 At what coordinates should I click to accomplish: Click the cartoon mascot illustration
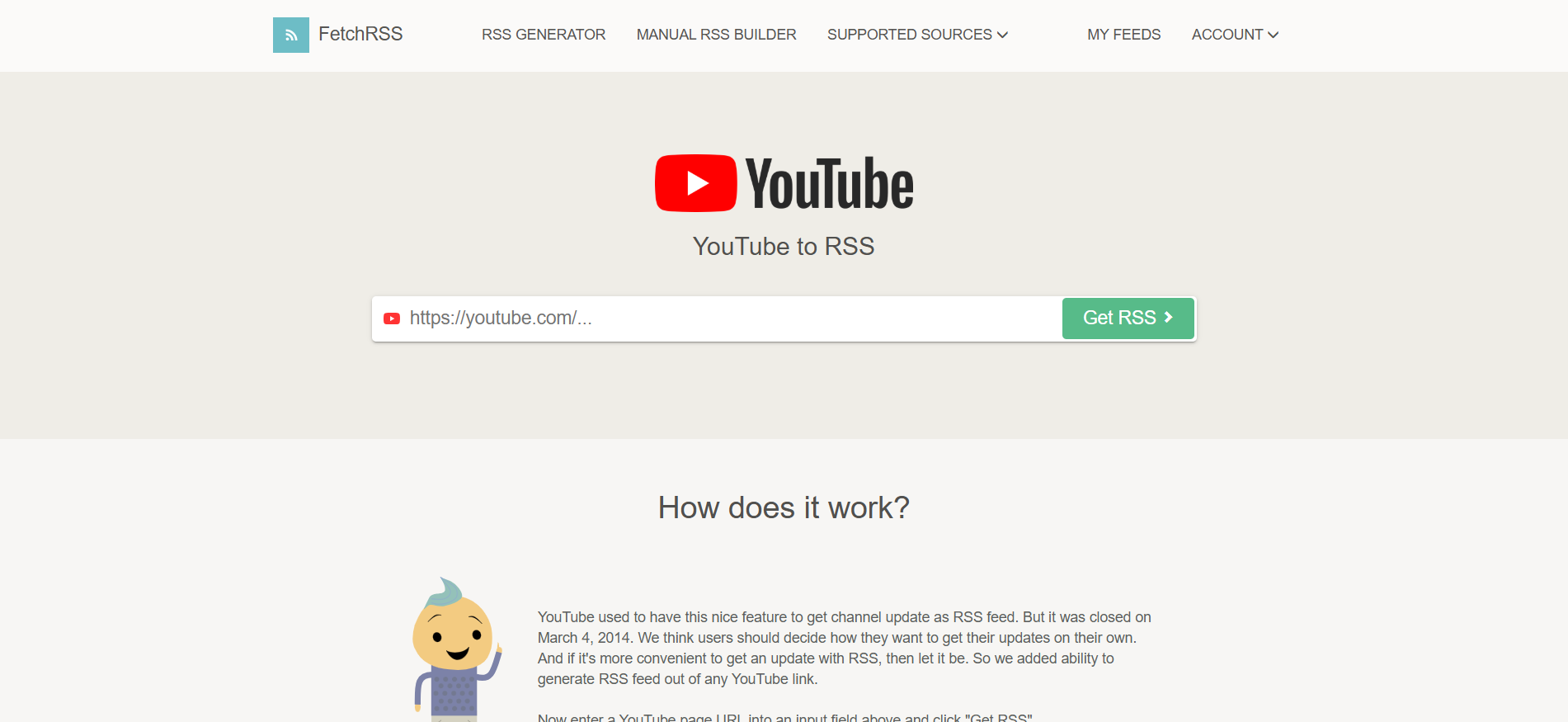[456, 649]
